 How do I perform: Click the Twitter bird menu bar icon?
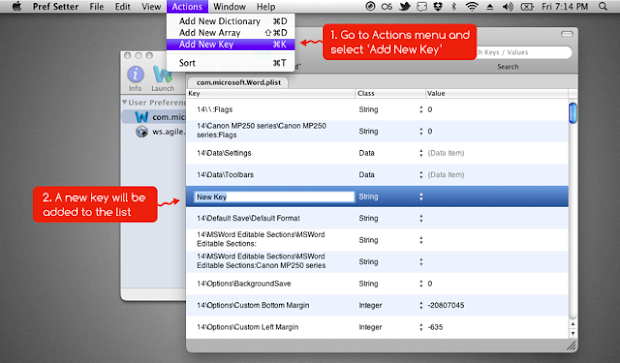405,6
